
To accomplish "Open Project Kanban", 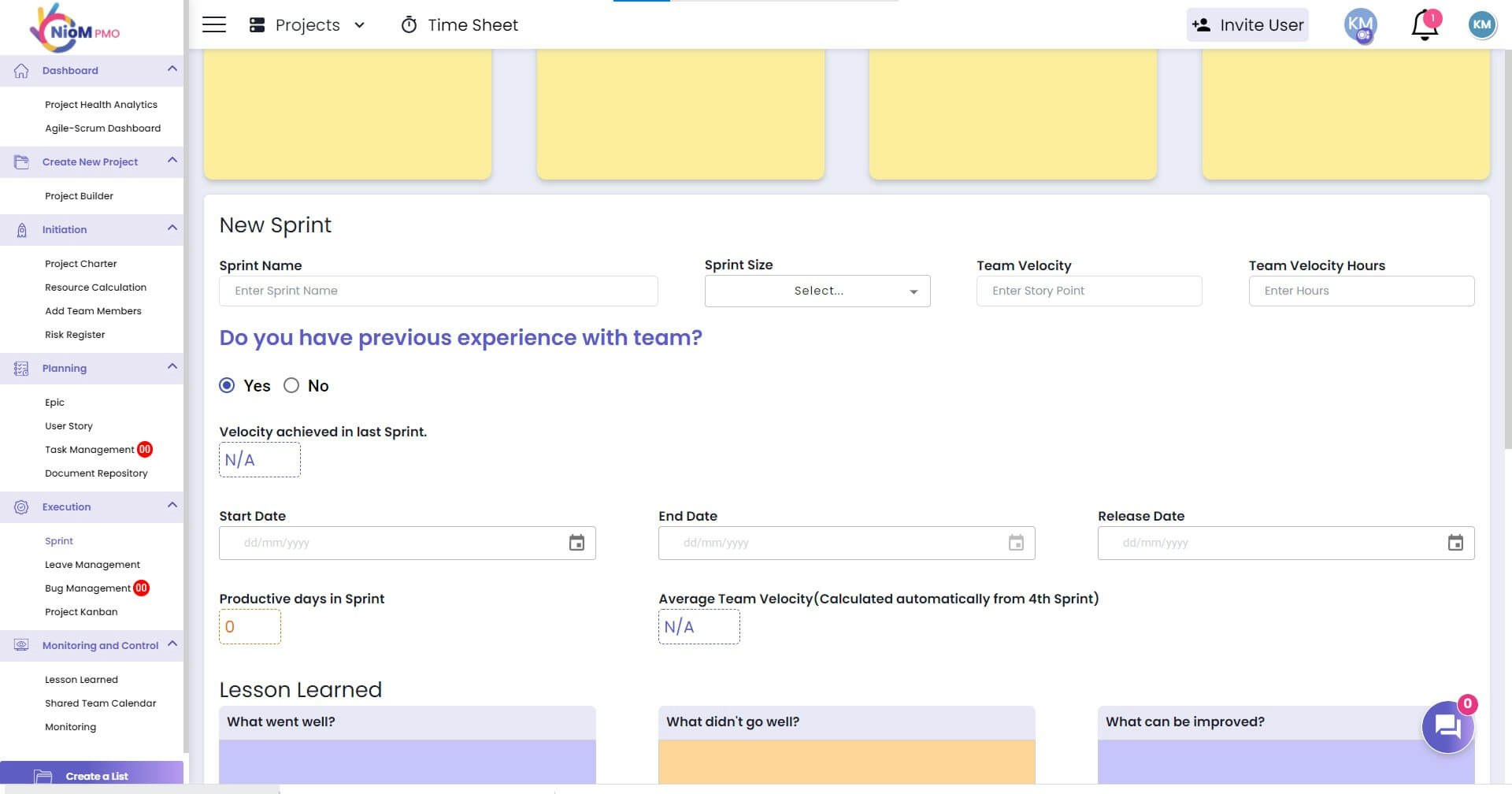I will pyautogui.click(x=81, y=612).
